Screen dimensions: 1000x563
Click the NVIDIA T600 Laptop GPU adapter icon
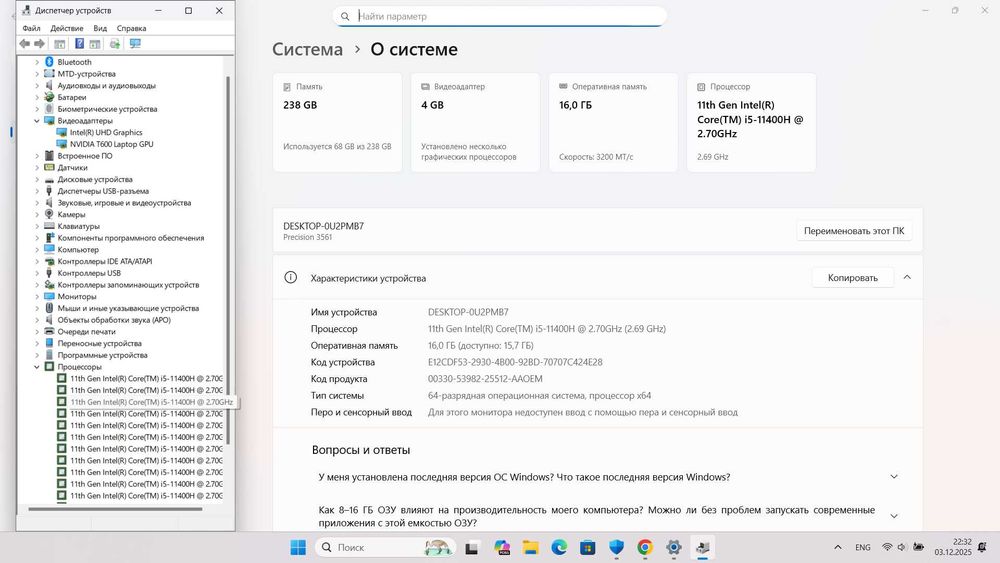[62, 144]
